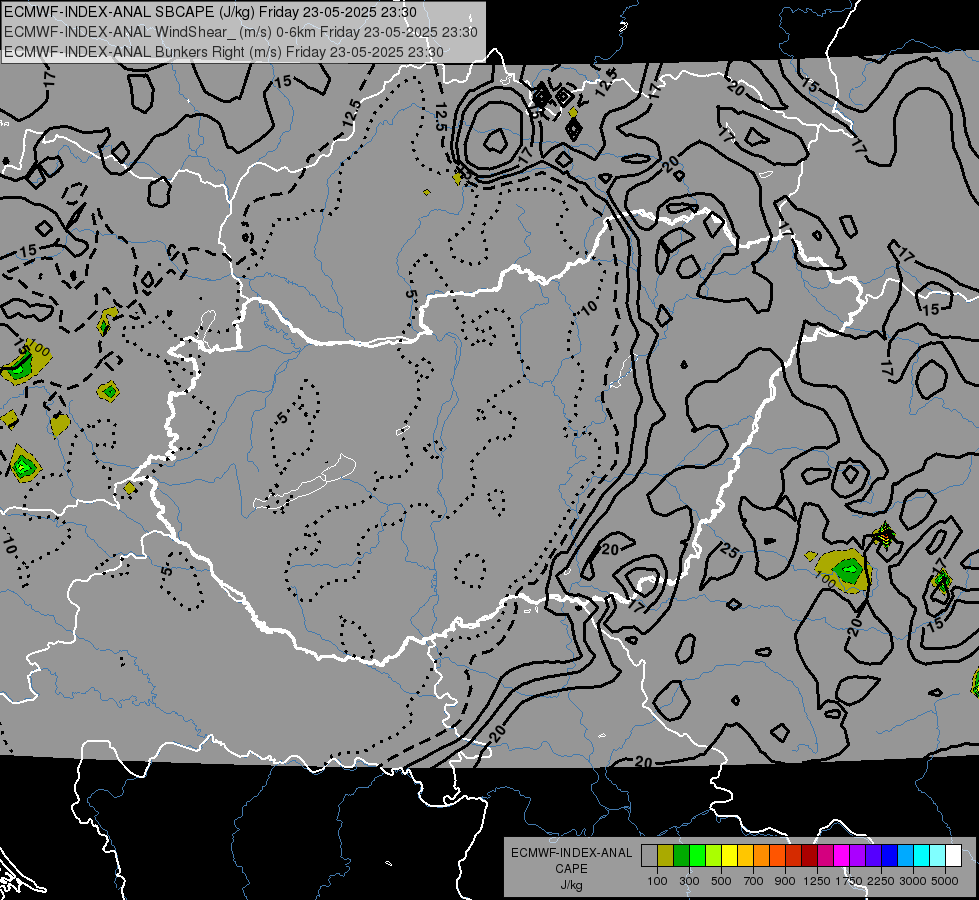Select the white legend swatch above 5000
This screenshot has width=979, height=900.
coord(953,856)
